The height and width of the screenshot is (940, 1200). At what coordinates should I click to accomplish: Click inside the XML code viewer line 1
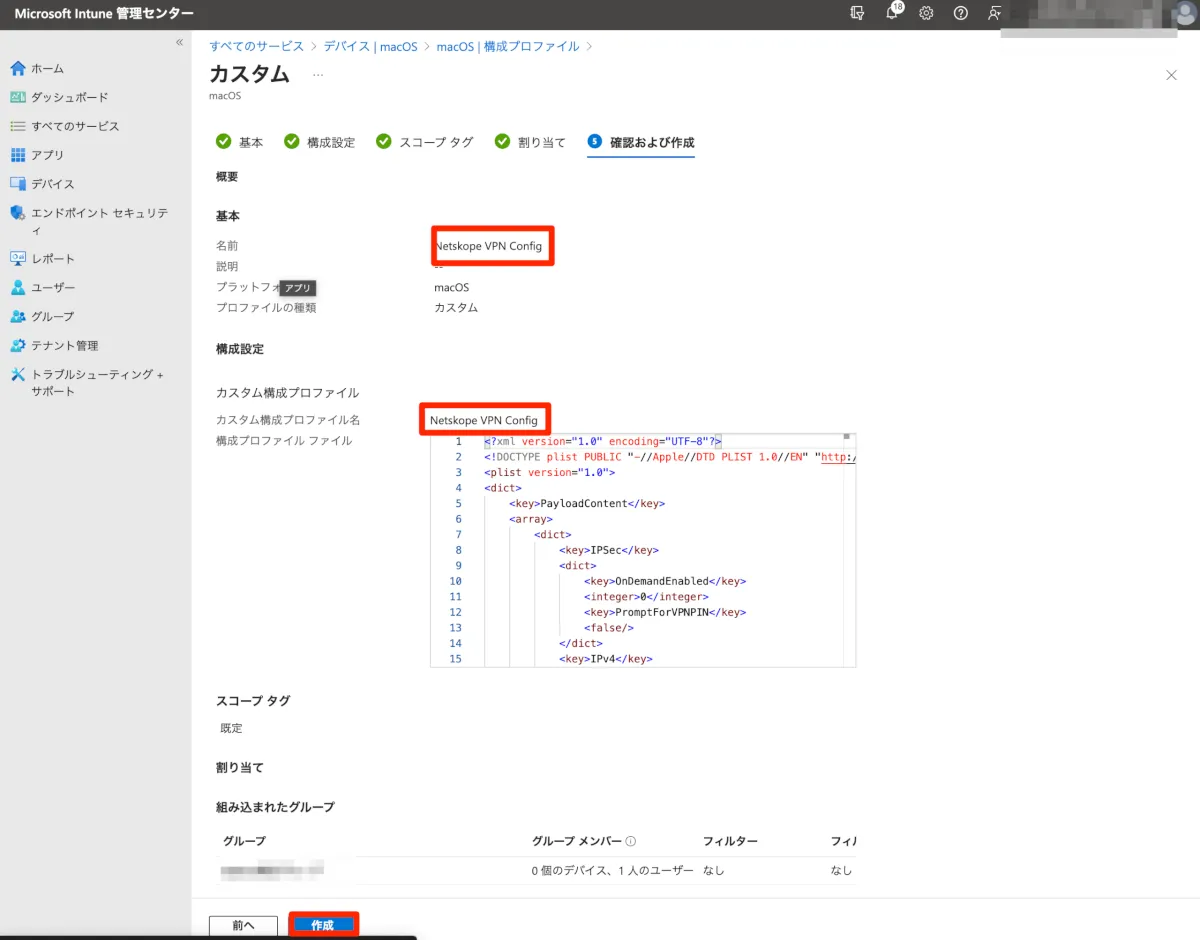click(x=603, y=441)
